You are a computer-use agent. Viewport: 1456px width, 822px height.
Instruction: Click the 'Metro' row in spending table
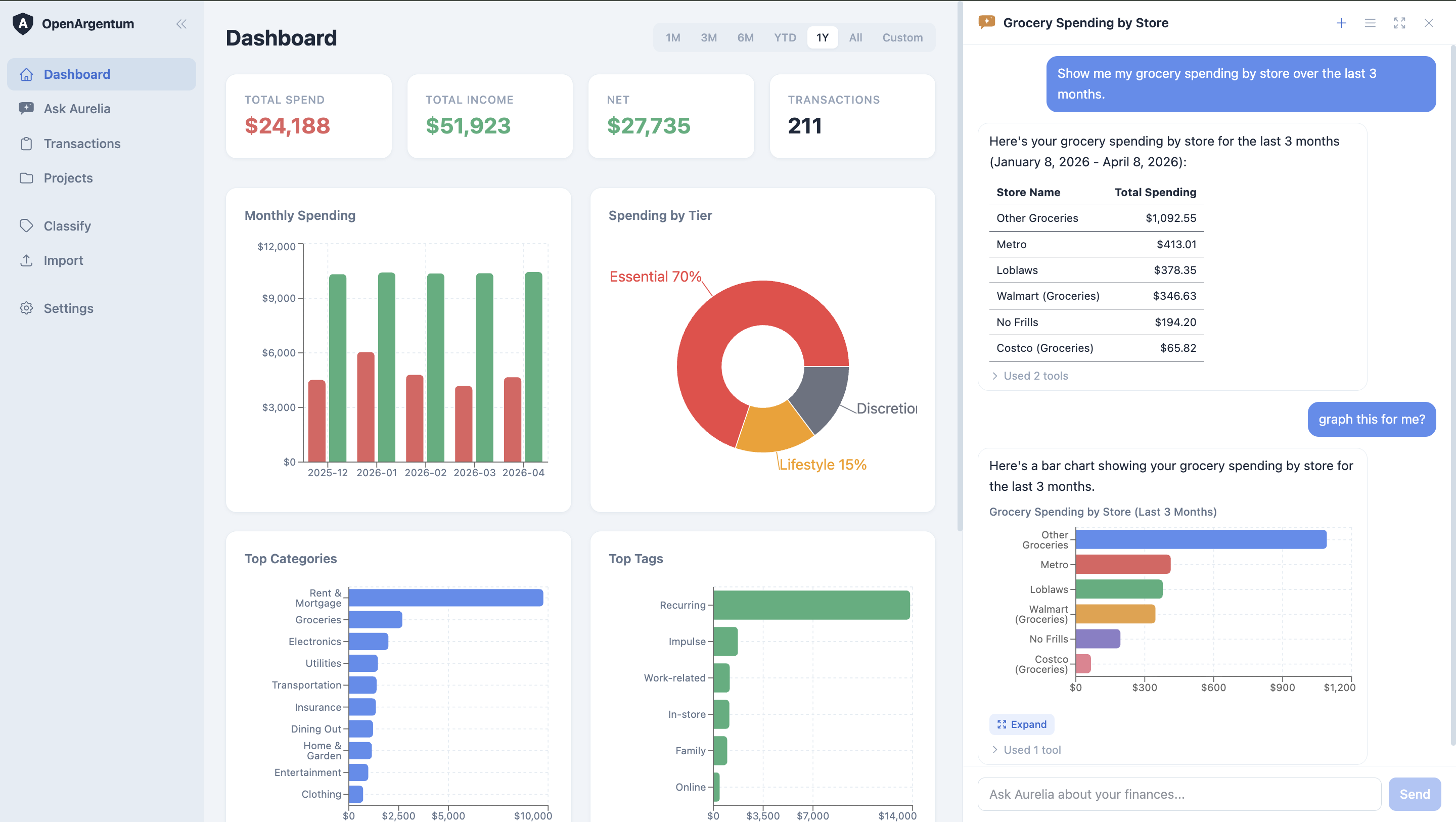point(1097,244)
